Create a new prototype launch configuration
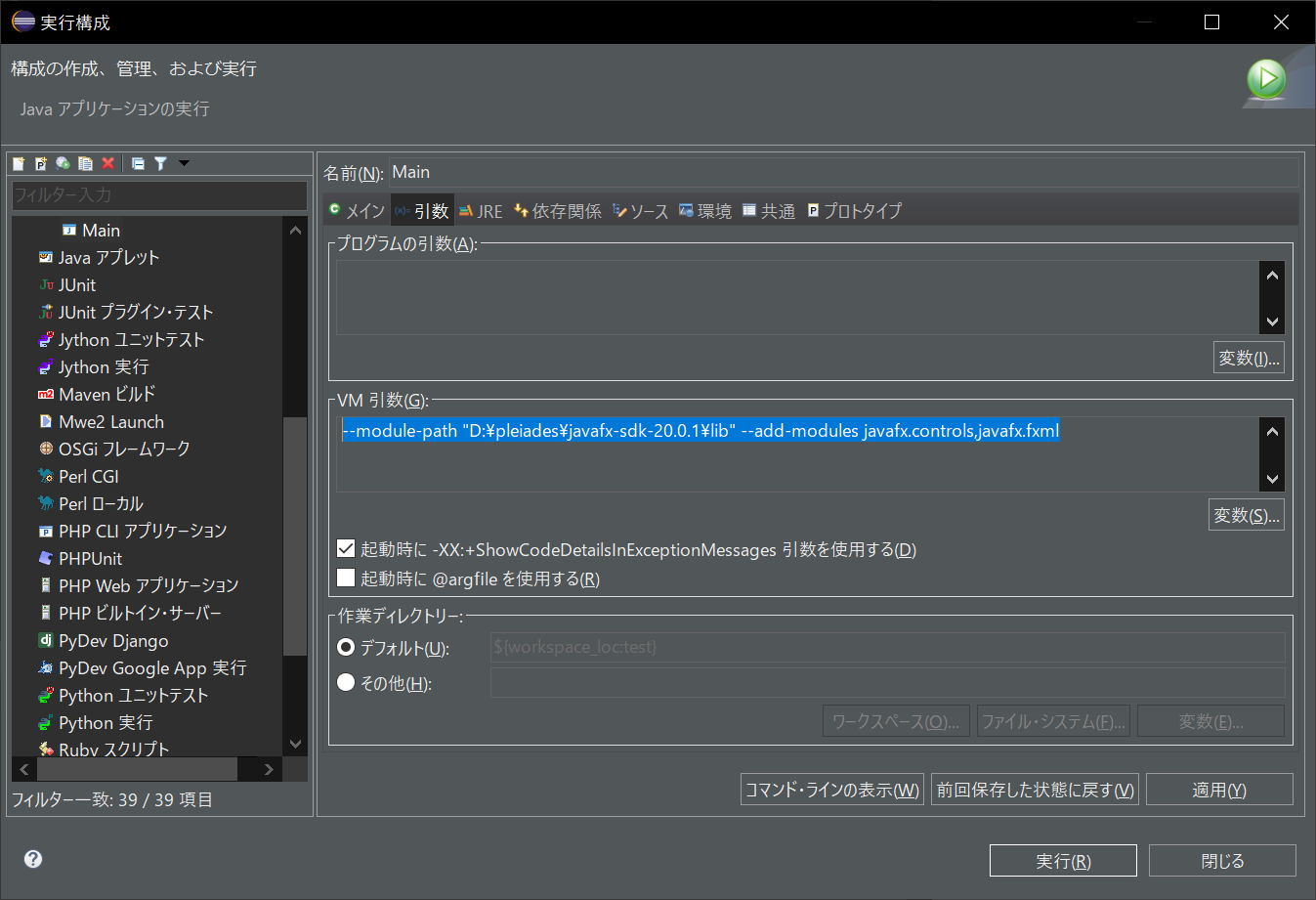The width and height of the screenshot is (1316, 900). [x=41, y=163]
